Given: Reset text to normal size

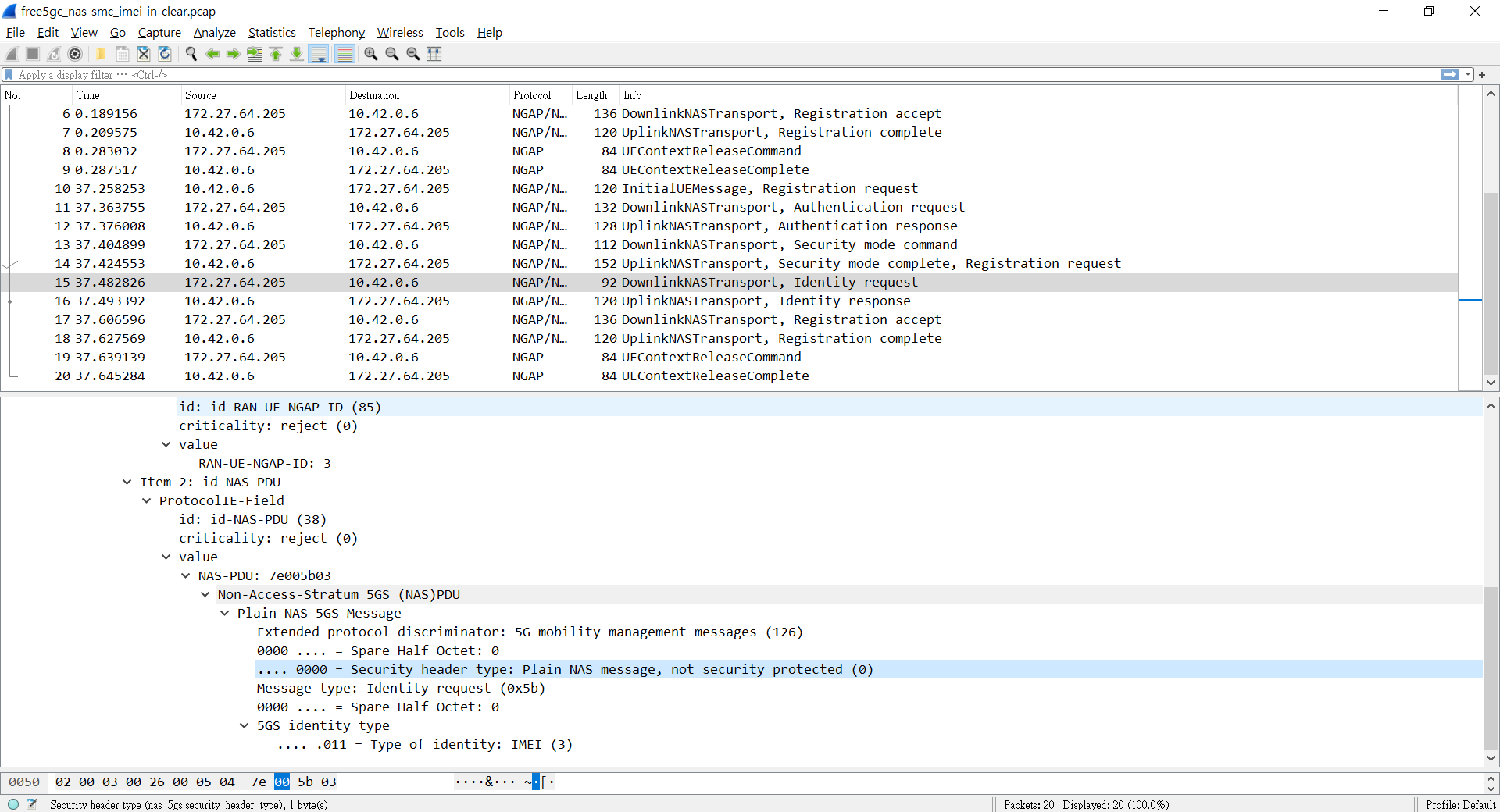Looking at the screenshot, I should (x=413, y=54).
